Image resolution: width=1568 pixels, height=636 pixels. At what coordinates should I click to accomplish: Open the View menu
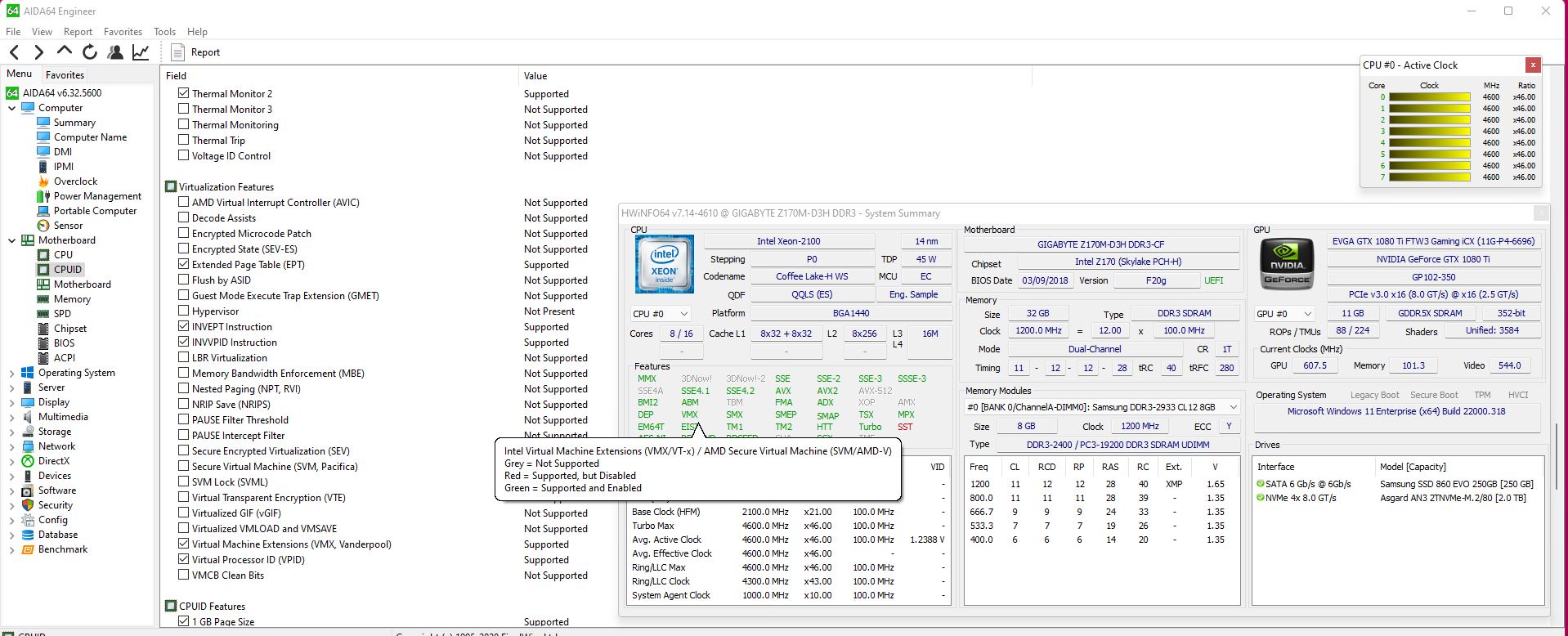(x=42, y=32)
